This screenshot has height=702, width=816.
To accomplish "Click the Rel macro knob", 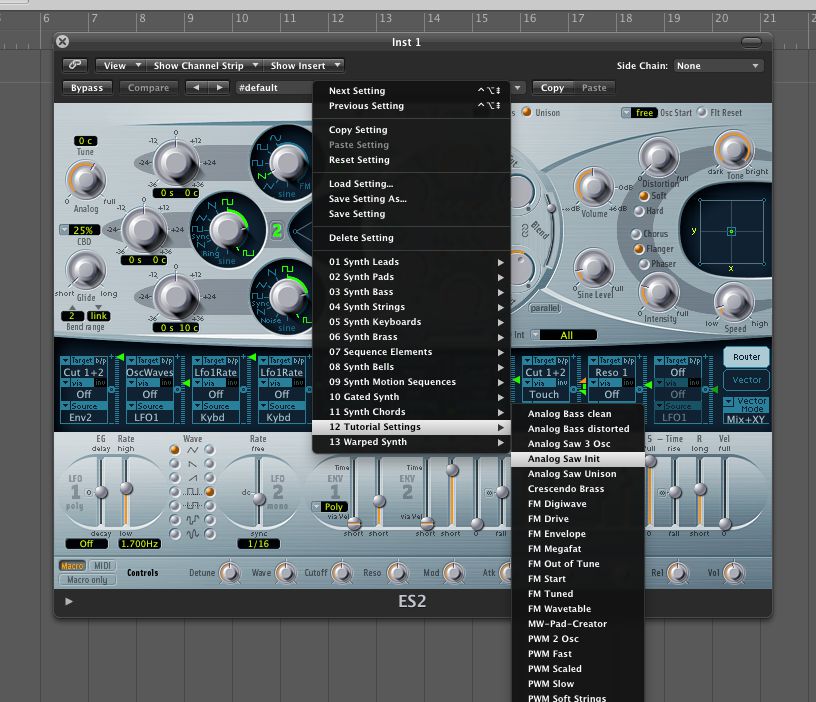I will coord(678,572).
